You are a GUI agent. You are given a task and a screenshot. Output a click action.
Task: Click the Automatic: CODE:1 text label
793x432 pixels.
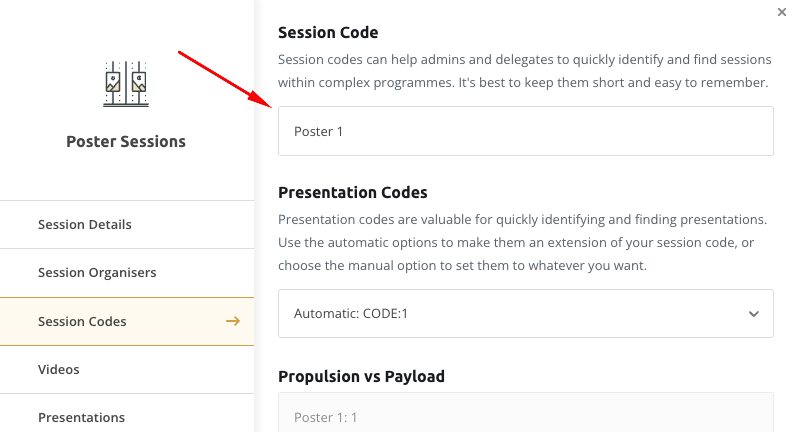(350, 314)
